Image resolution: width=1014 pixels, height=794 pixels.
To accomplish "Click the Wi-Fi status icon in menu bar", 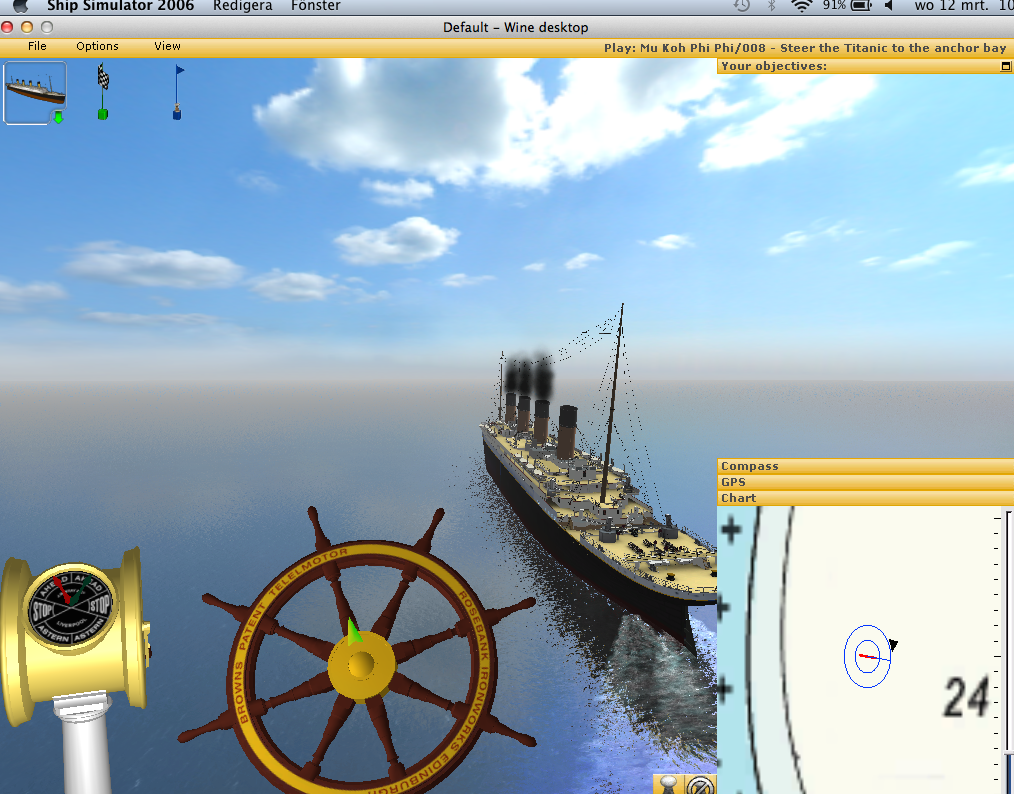I will tap(801, 6).
